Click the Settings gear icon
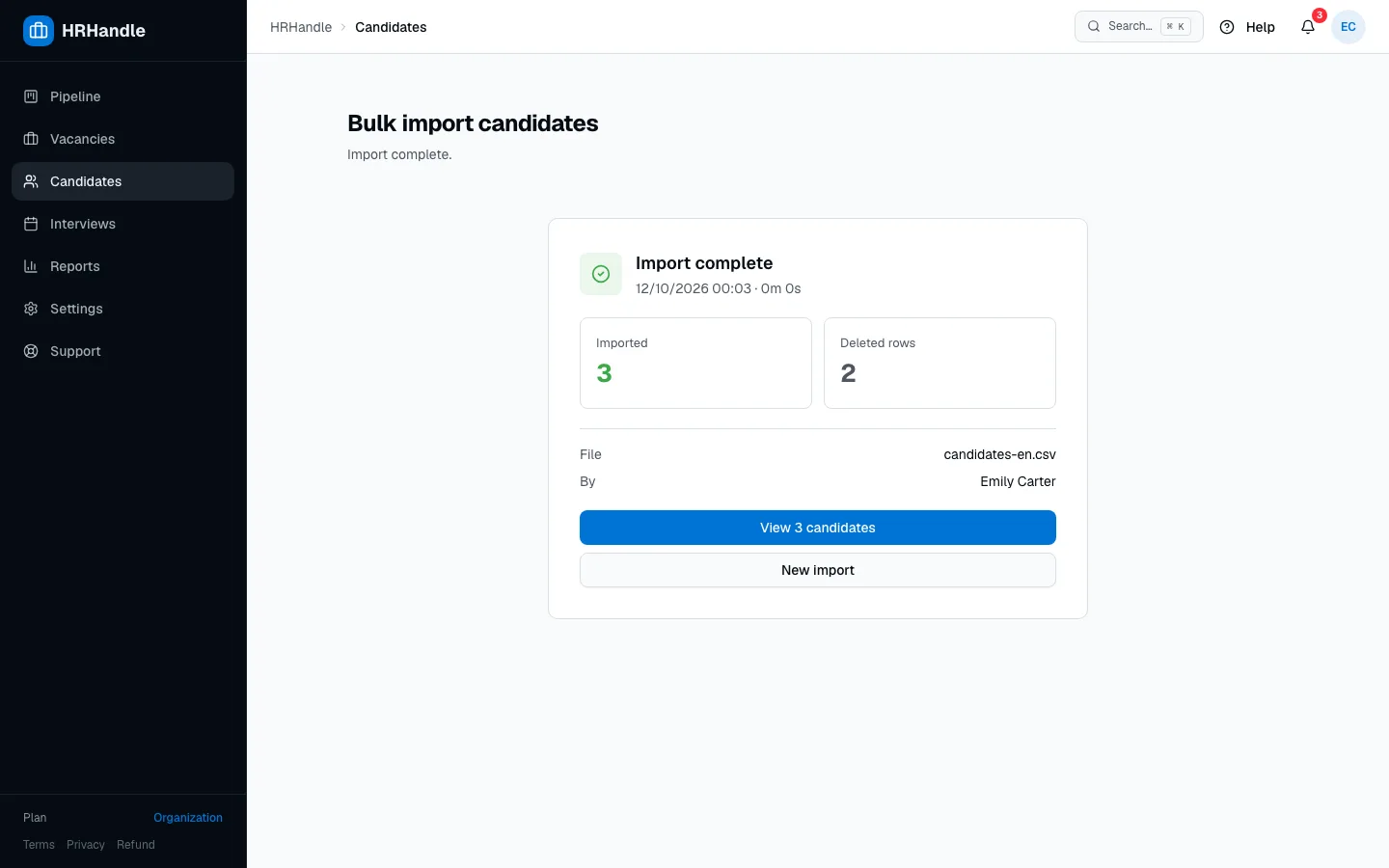 click(31, 309)
